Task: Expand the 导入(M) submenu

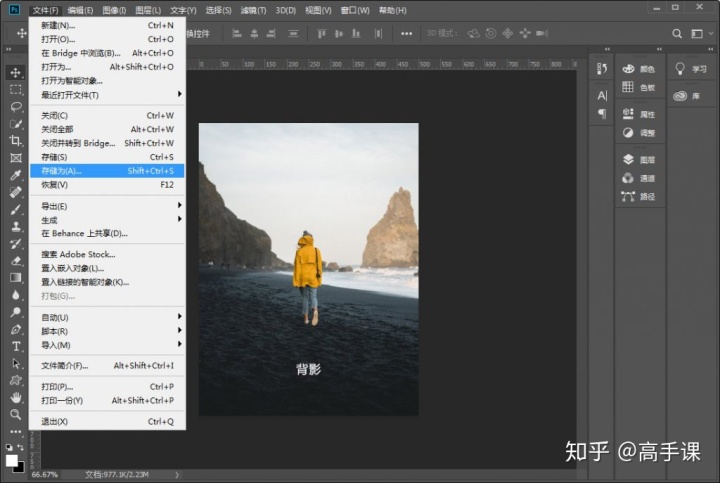Action: point(107,344)
